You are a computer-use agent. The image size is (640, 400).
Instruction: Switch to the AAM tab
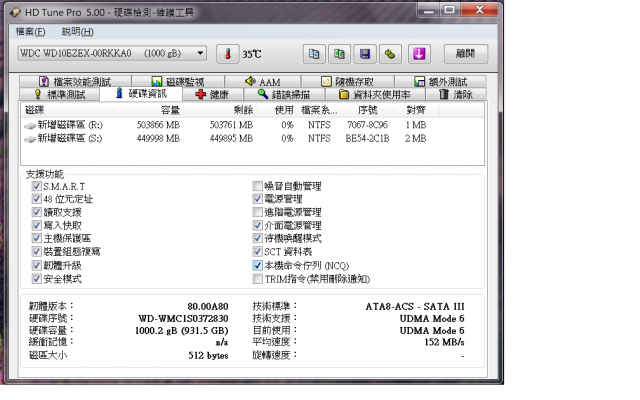tap(262, 82)
